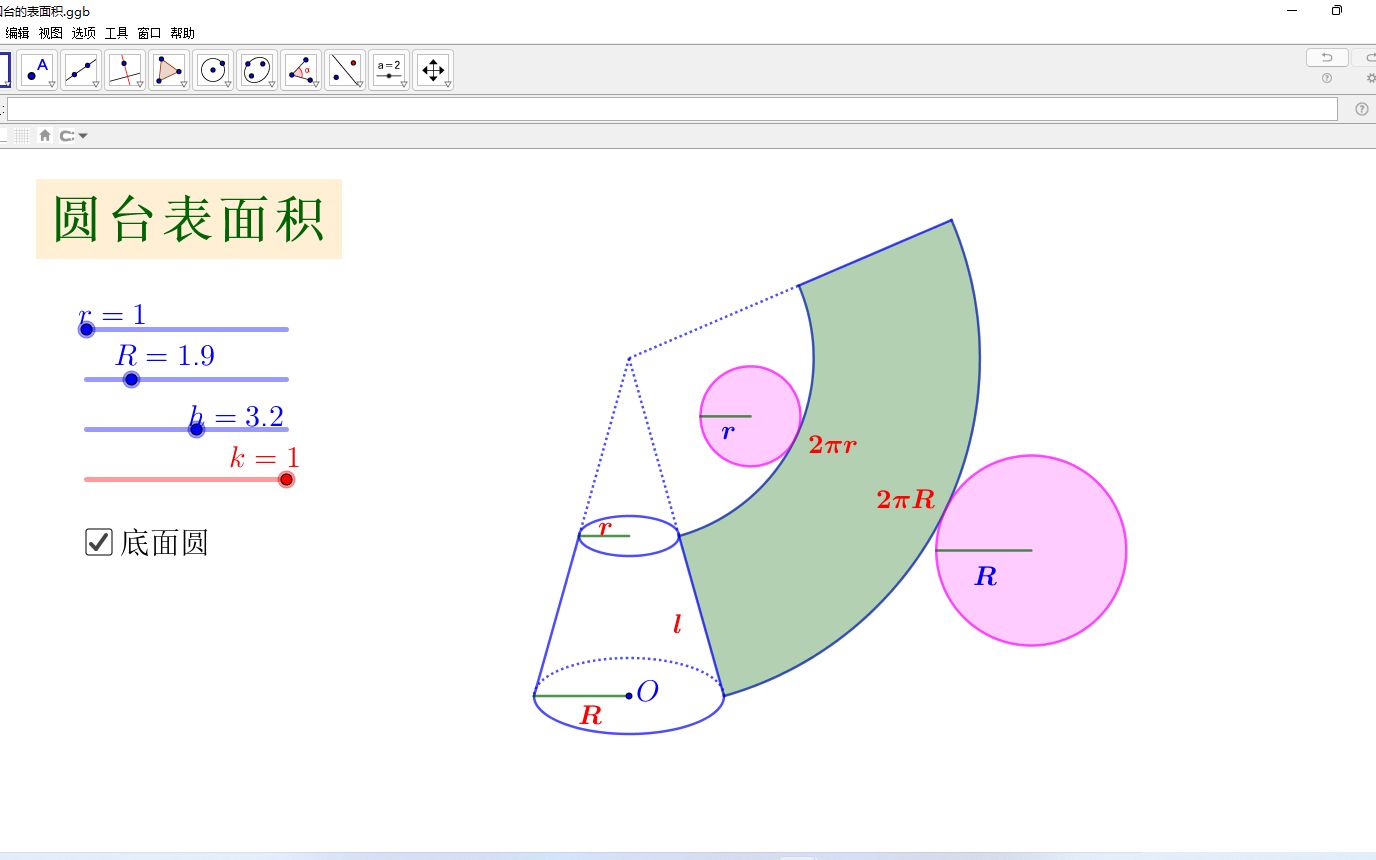Expand Move Graphics View tool's dropdown triangle
1376x860 pixels.
(x=448, y=85)
